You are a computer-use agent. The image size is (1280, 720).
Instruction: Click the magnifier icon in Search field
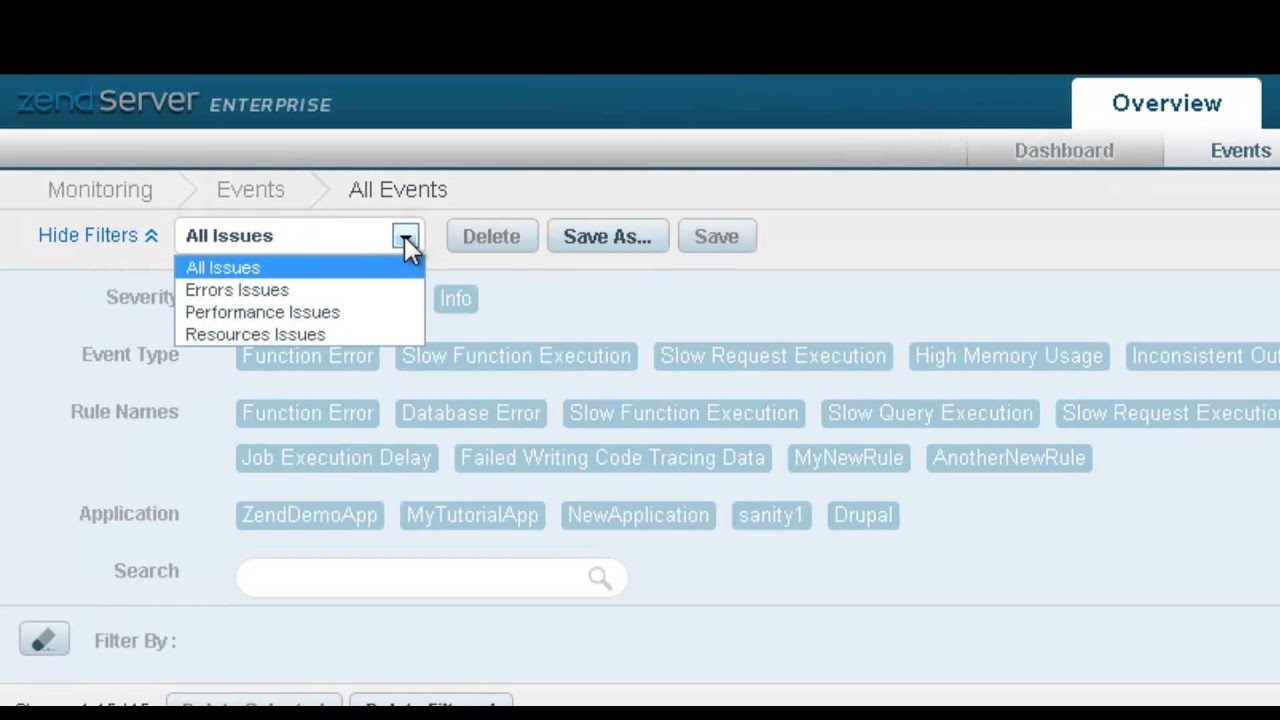pos(599,577)
